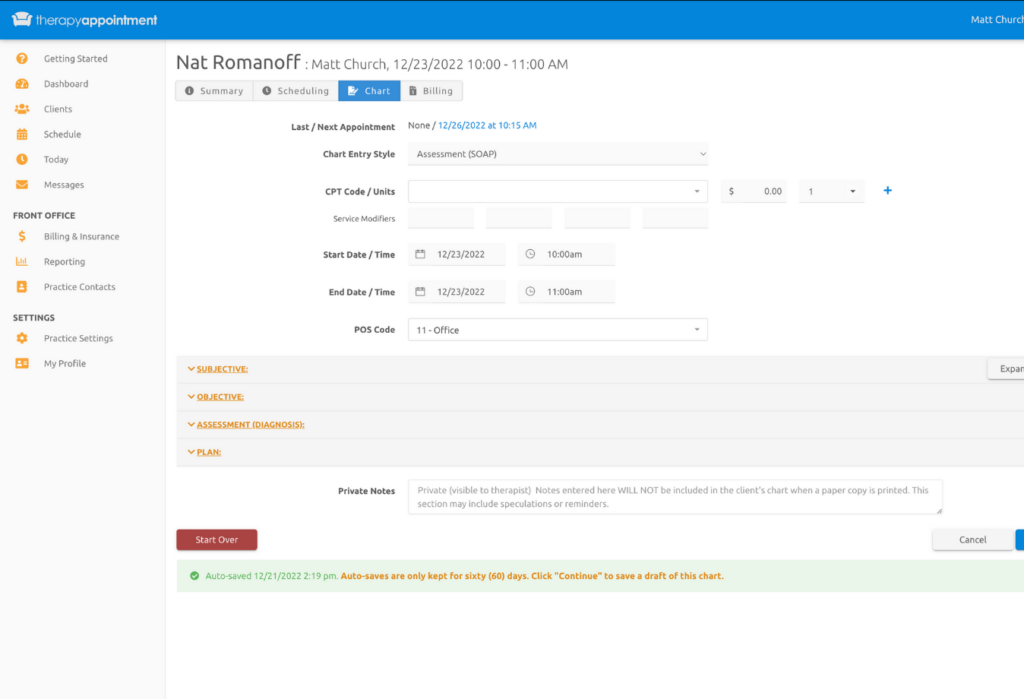Image resolution: width=1024 pixels, height=699 pixels.
Task: Open Messages envelope icon
Action: 22,185
